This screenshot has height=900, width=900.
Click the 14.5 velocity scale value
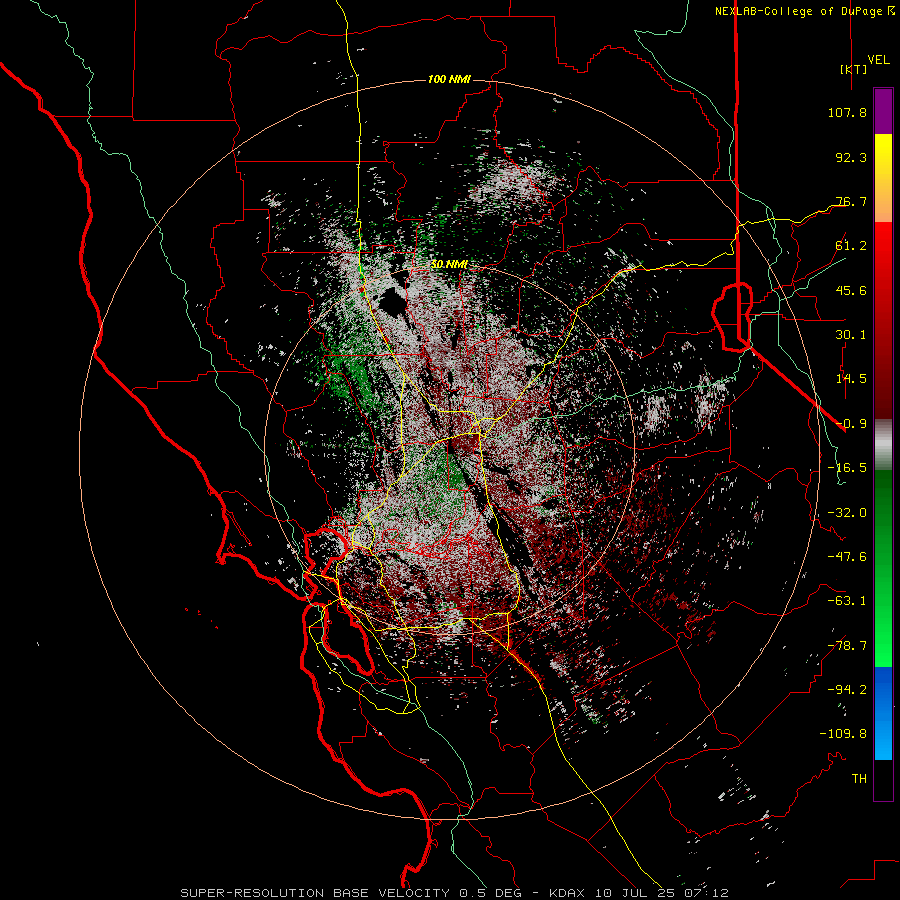pos(851,379)
